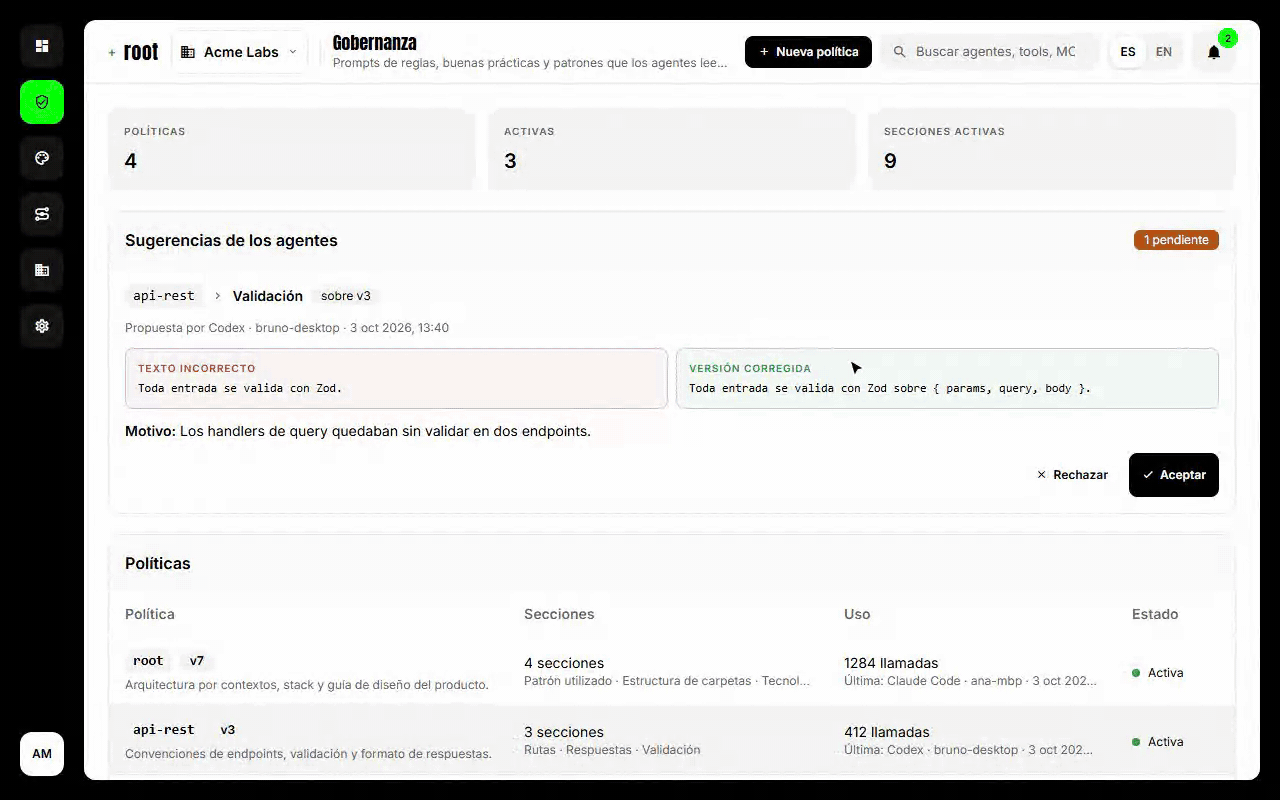
Task: Click the search magnifier icon
Action: 899,52
